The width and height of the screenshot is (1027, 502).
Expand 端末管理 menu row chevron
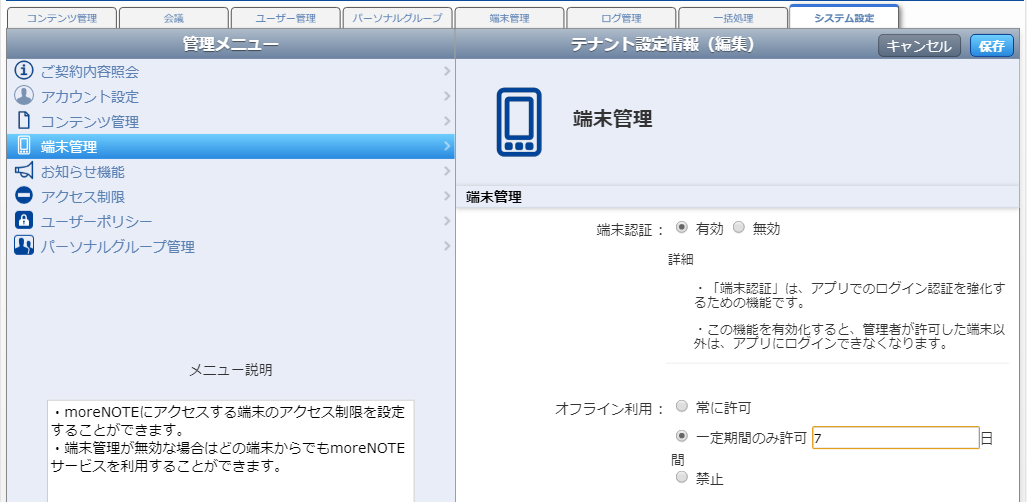click(x=447, y=145)
